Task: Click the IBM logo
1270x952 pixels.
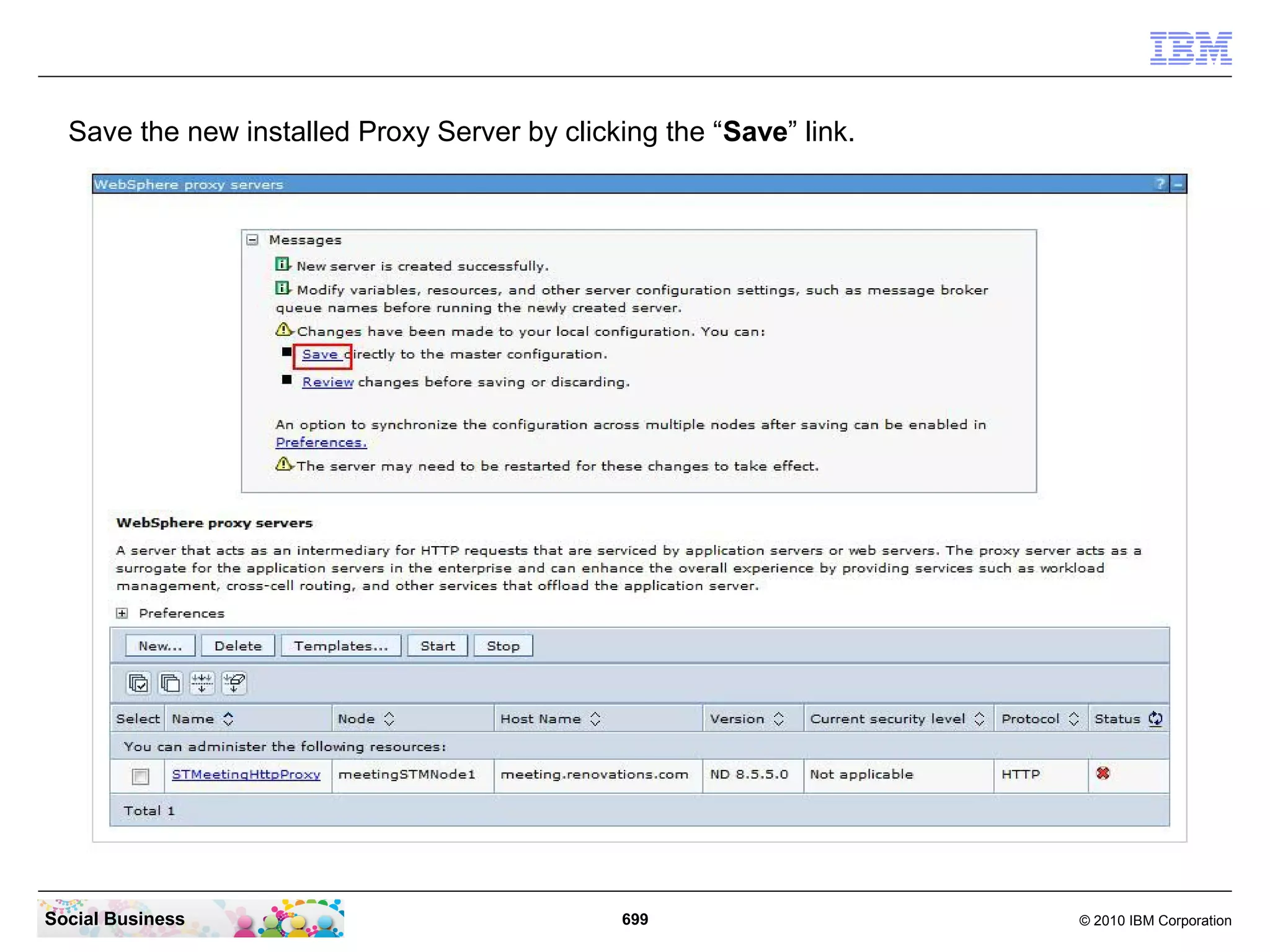Action: 1191,48
